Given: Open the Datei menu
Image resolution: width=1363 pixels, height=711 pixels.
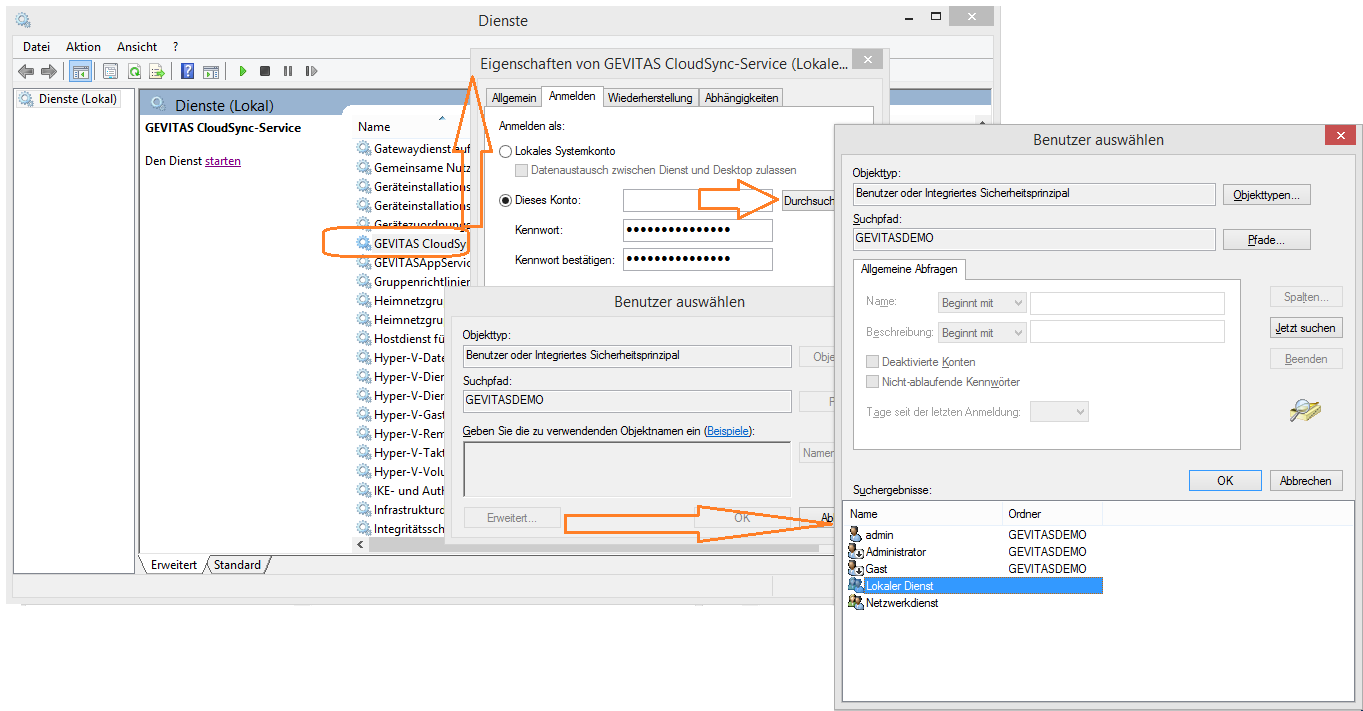Looking at the screenshot, I should click(37, 47).
